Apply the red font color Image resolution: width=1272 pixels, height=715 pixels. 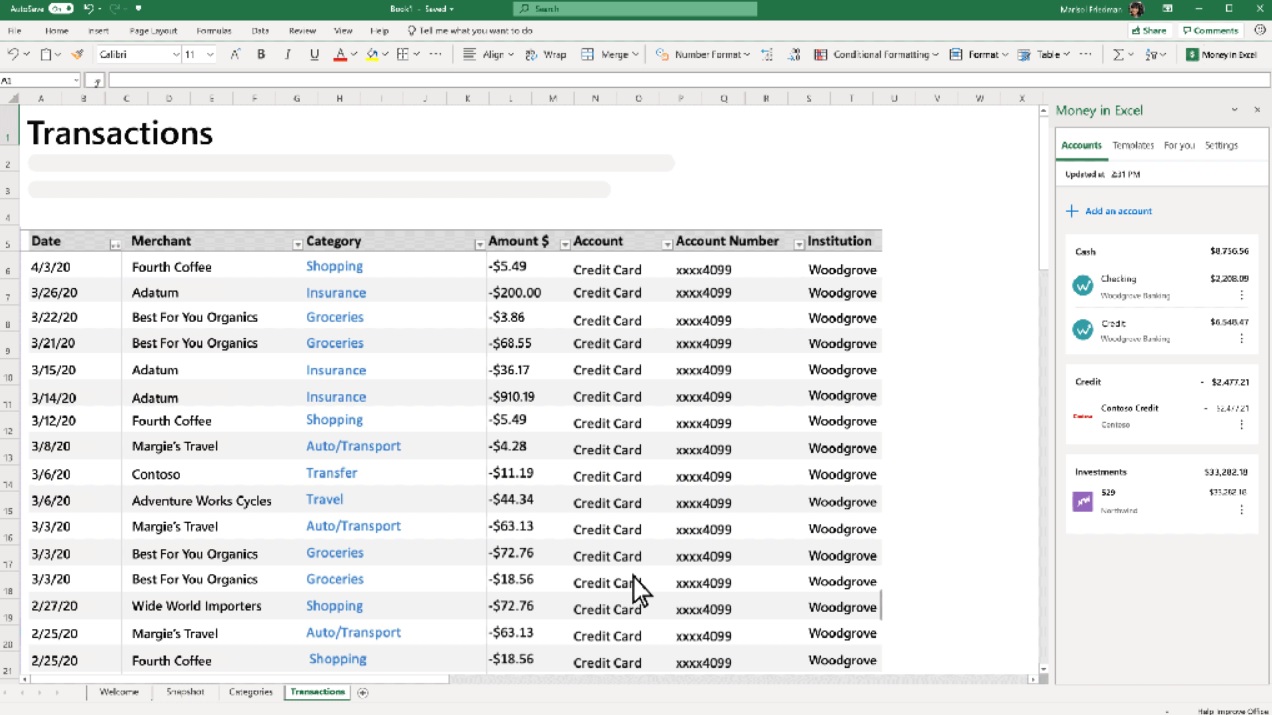pyautogui.click(x=340, y=54)
